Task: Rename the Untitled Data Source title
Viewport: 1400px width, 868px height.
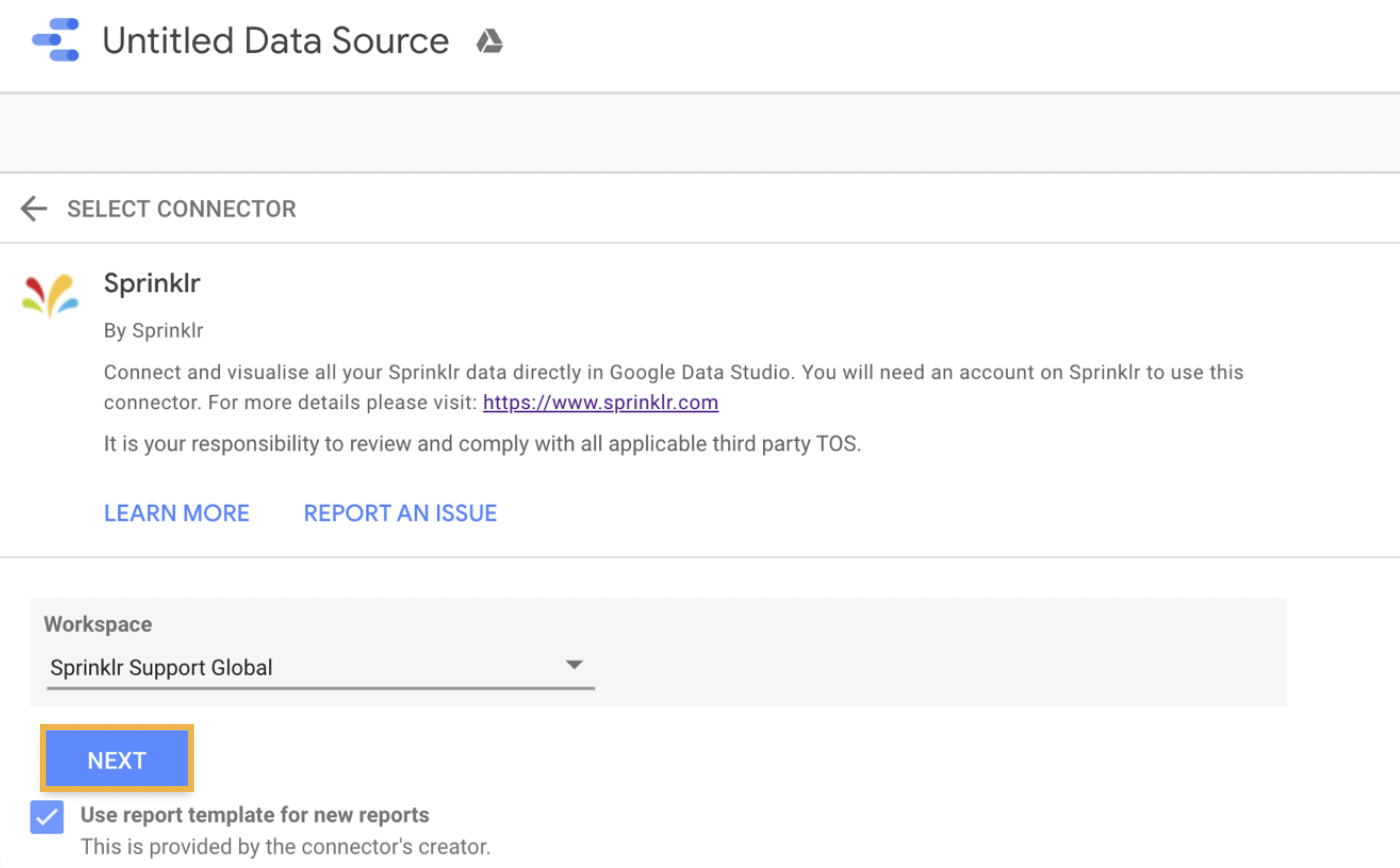Action: (276, 41)
